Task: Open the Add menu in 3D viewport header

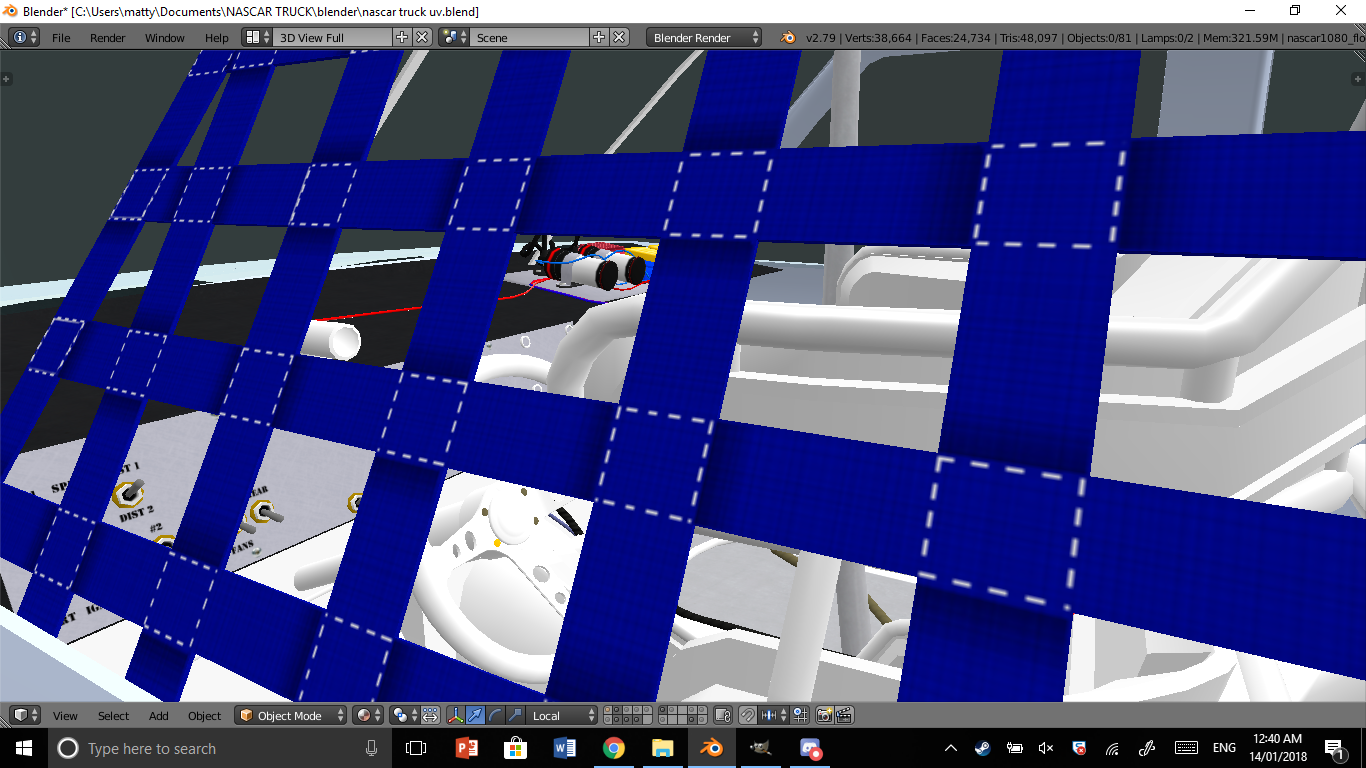Action: [159, 716]
